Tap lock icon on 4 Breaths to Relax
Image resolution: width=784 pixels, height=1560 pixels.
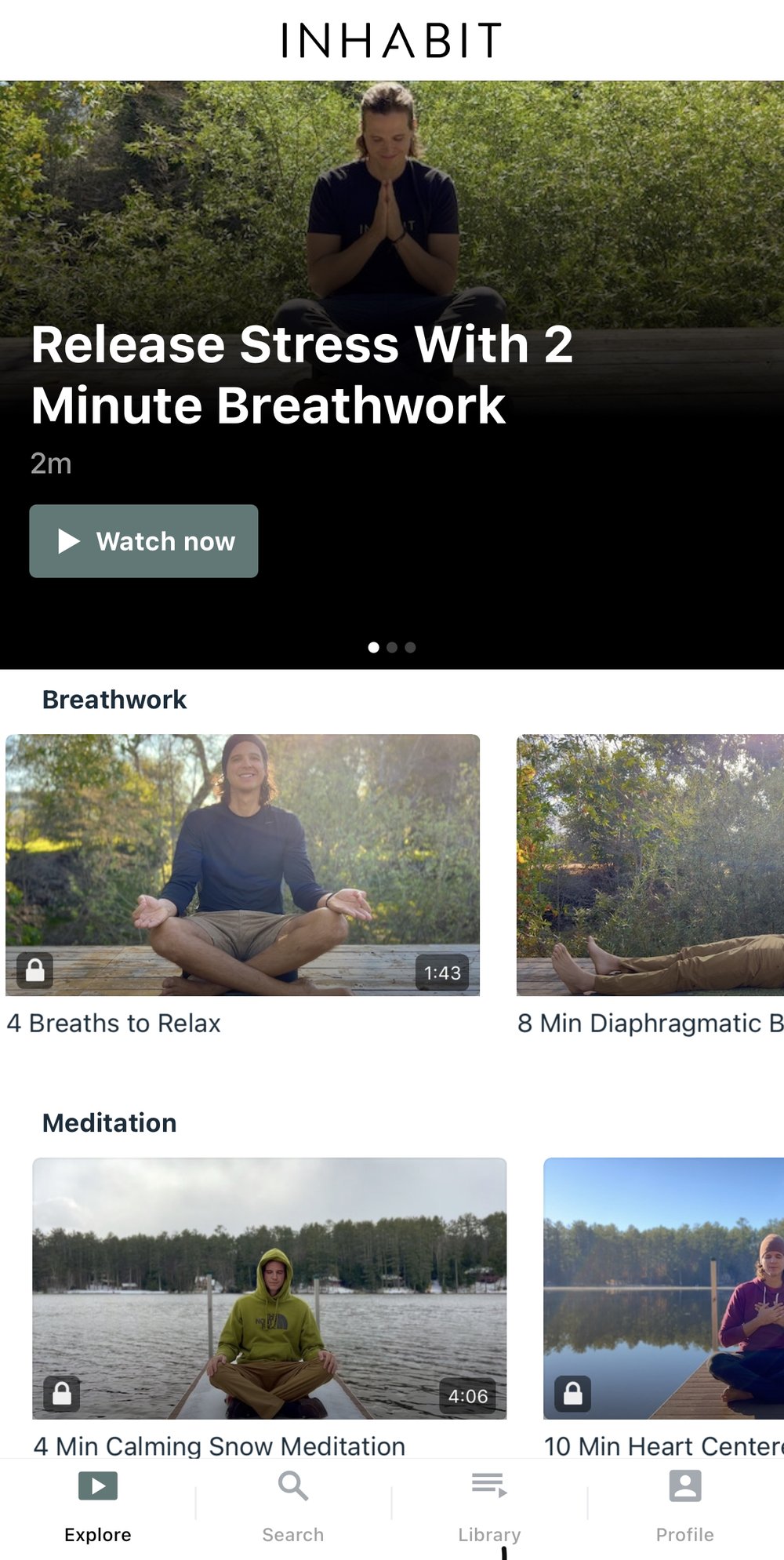click(x=35, y=970)
